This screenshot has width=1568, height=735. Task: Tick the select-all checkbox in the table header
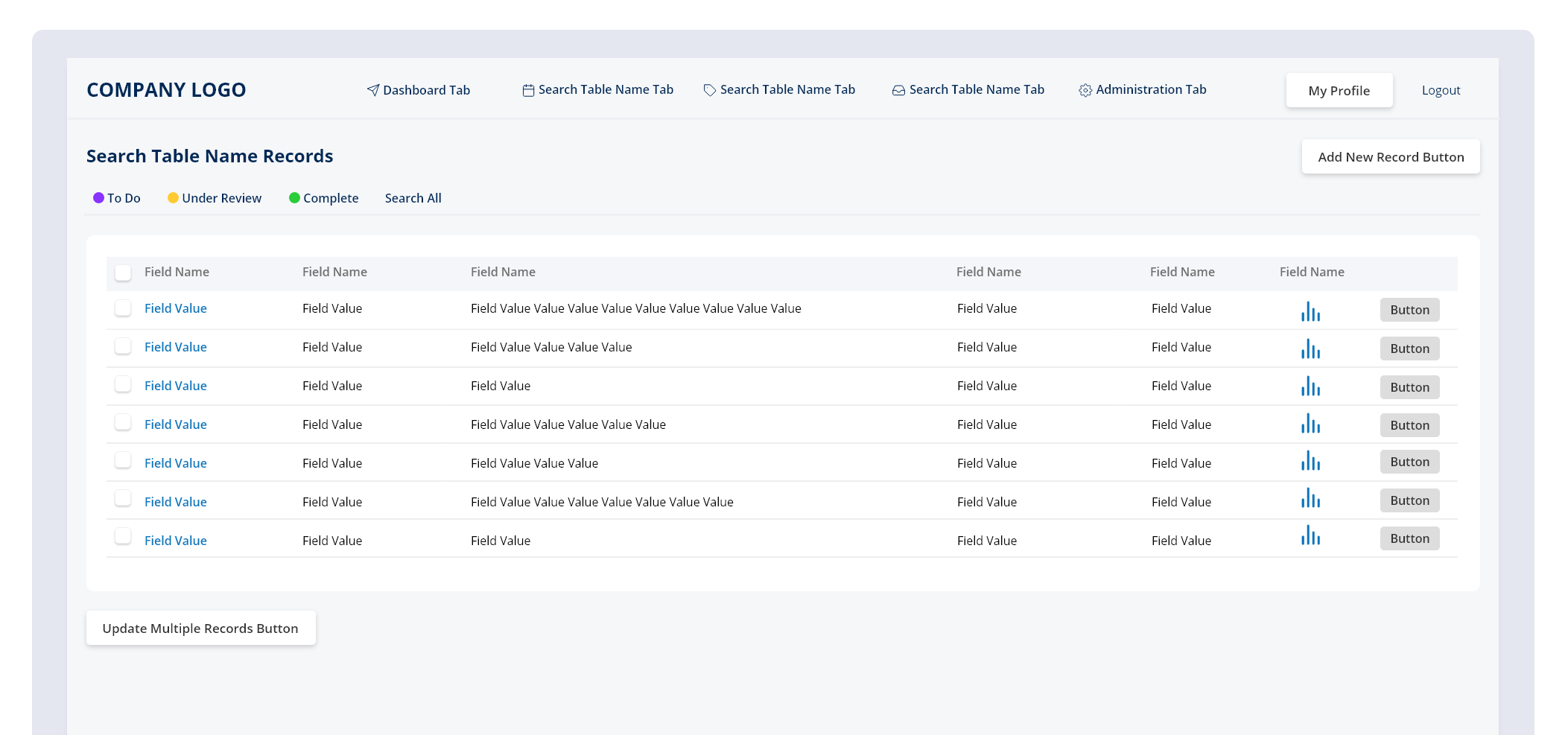point(123,273)
